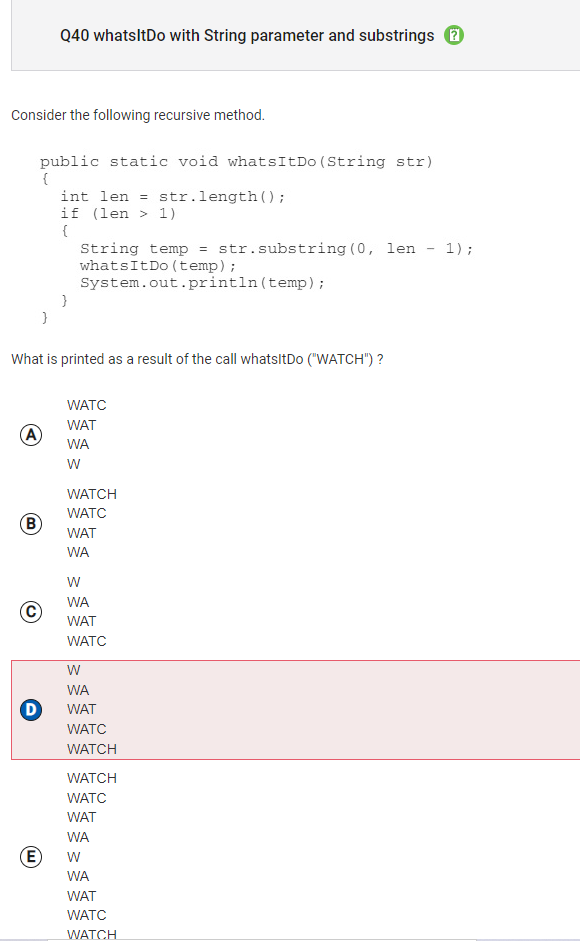Click the green help icon beside the Q40 title
This screenshot has width=580, height=941.
click(x=454, y=35)
